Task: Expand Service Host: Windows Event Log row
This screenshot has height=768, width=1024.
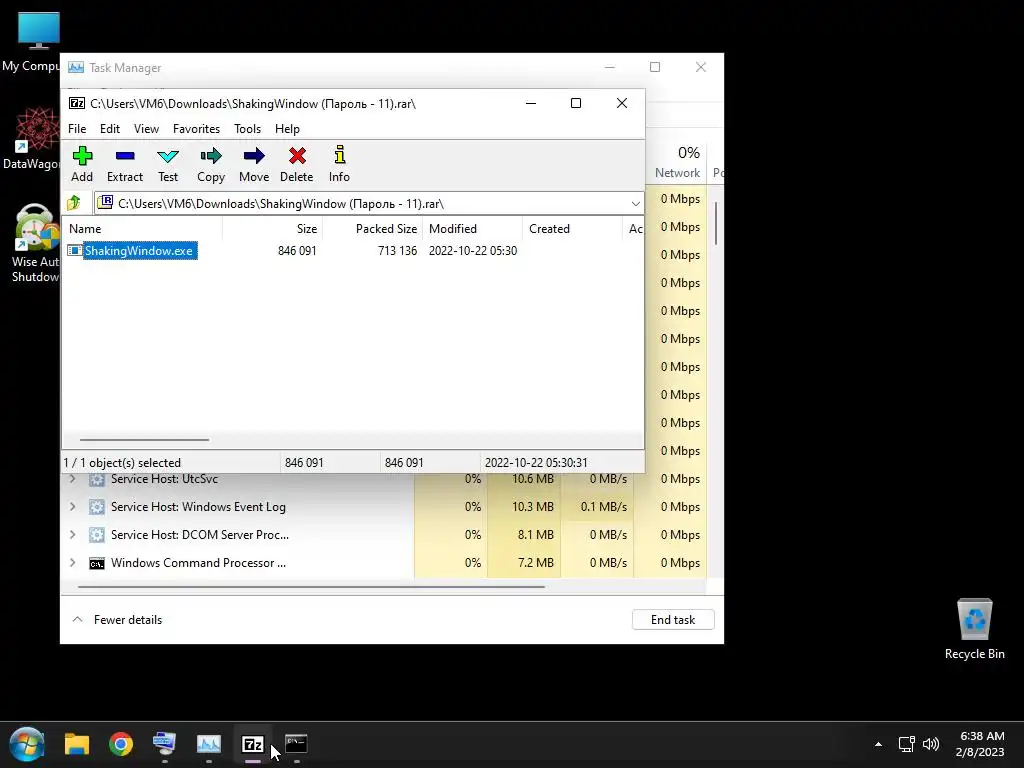Action: point(72,507)
